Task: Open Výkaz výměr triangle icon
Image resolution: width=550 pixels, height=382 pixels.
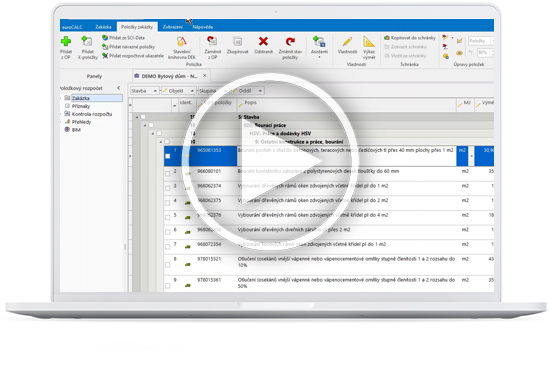Action: (x=369, y=41)
